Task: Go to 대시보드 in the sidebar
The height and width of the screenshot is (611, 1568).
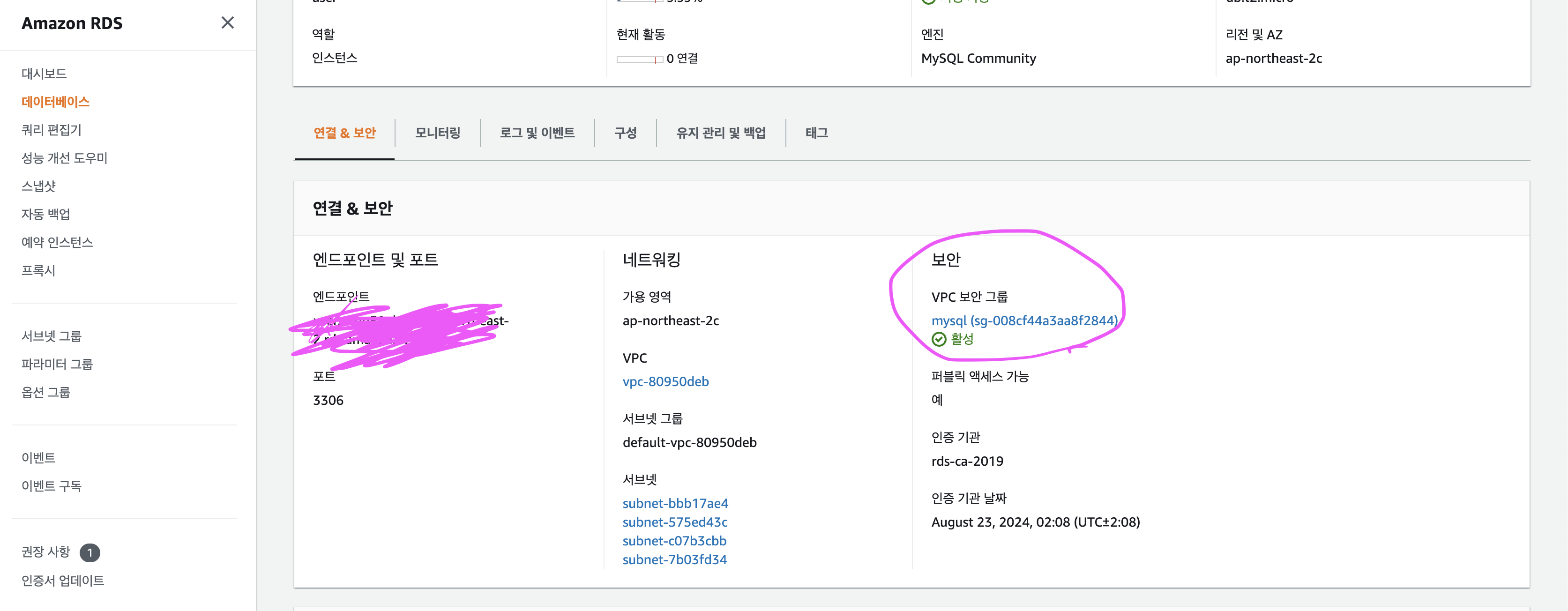Action: point(45,74)
